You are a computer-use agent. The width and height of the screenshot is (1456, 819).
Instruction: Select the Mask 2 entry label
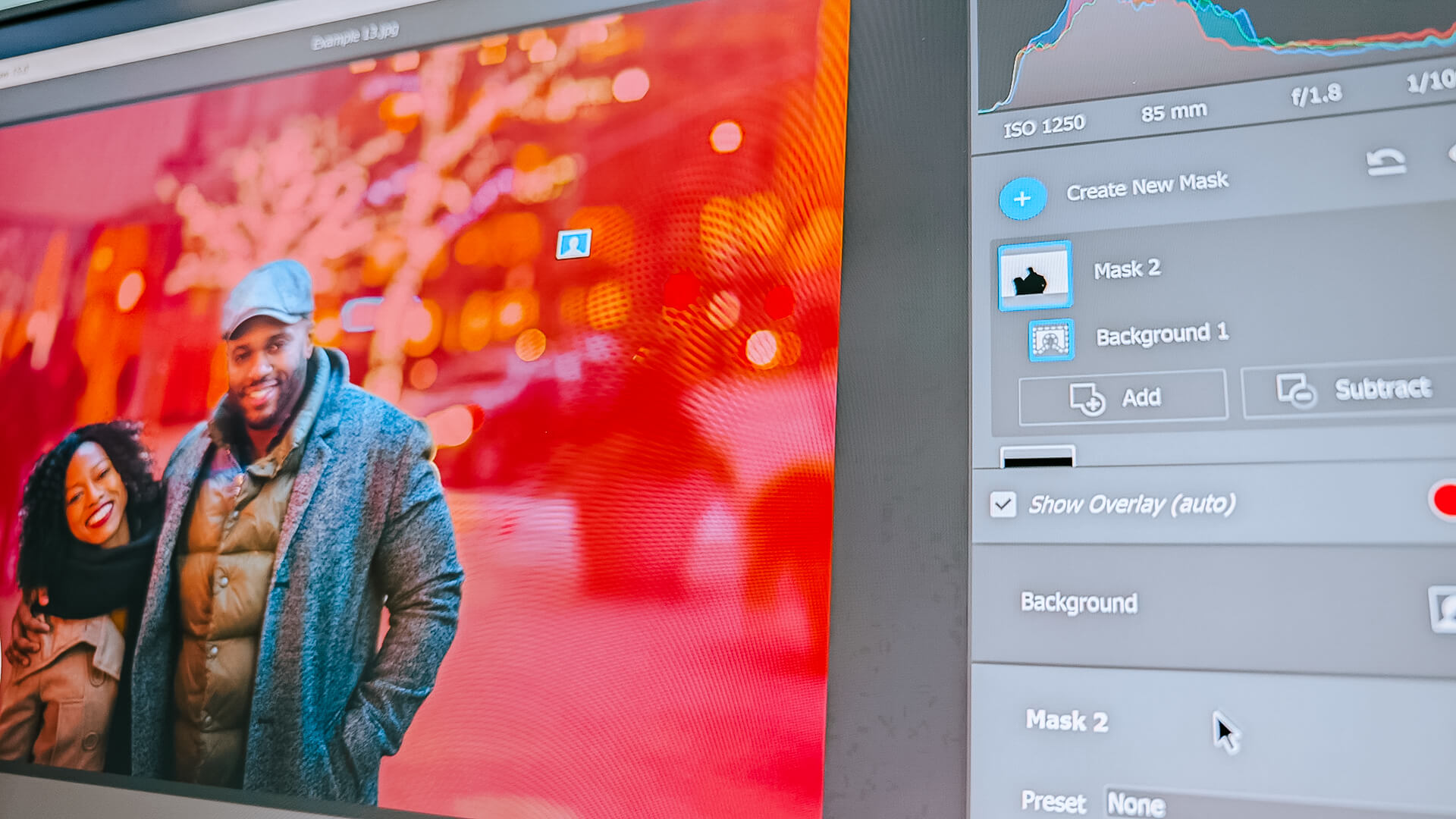click(x=1127, y=269)
